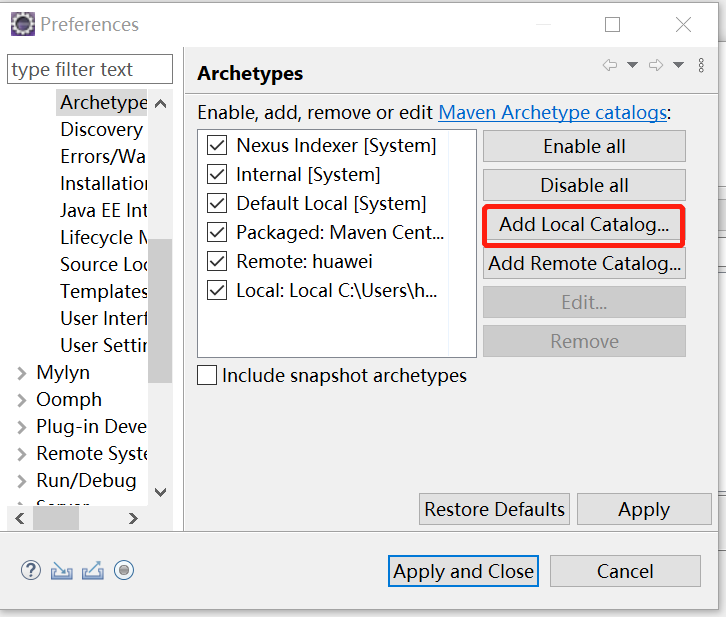
Task: Expand the Oomph tree node
Action: (21, 400)
